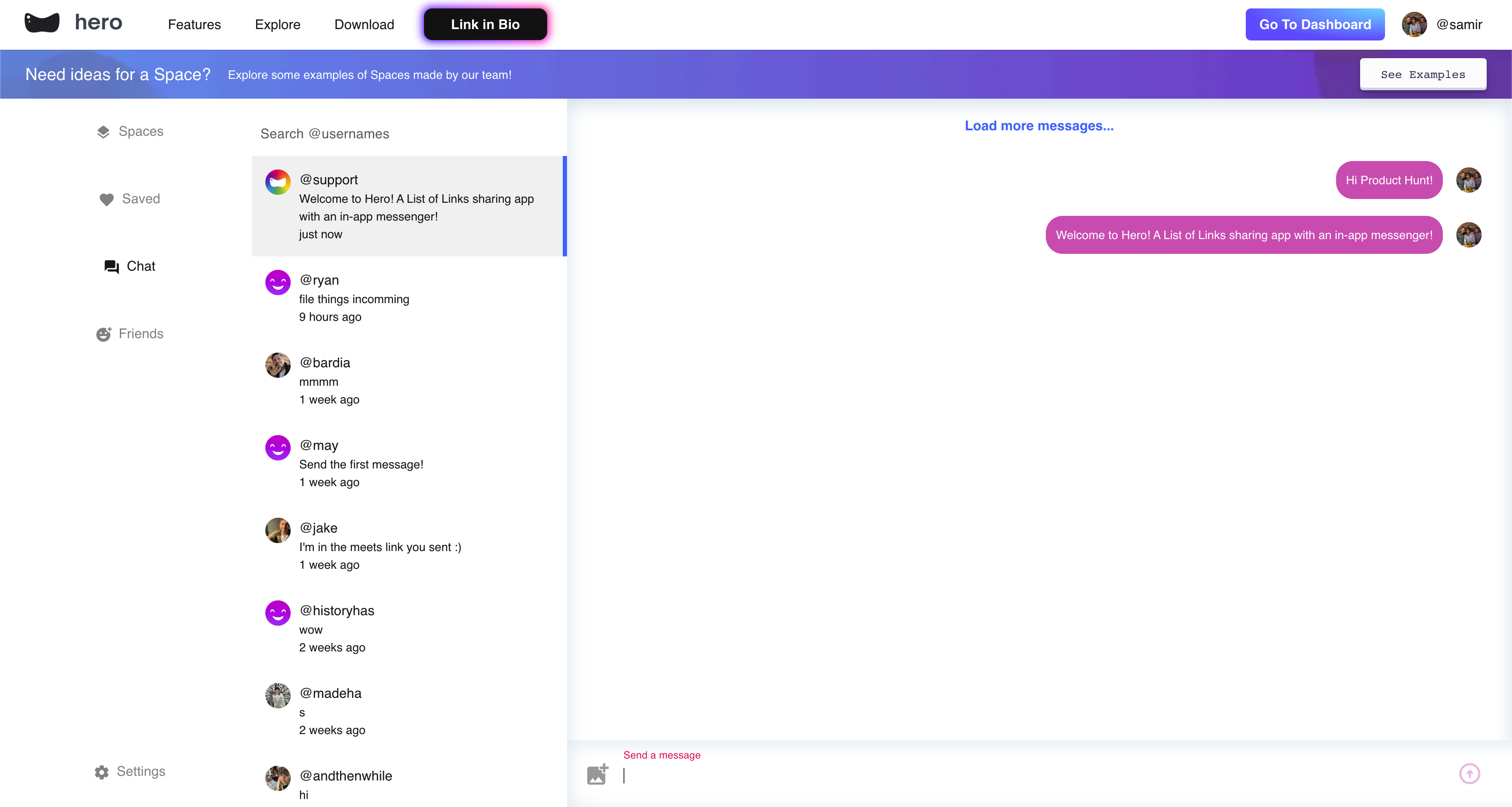
Task: Open the Settings gear icon
Action: (102, 772)
